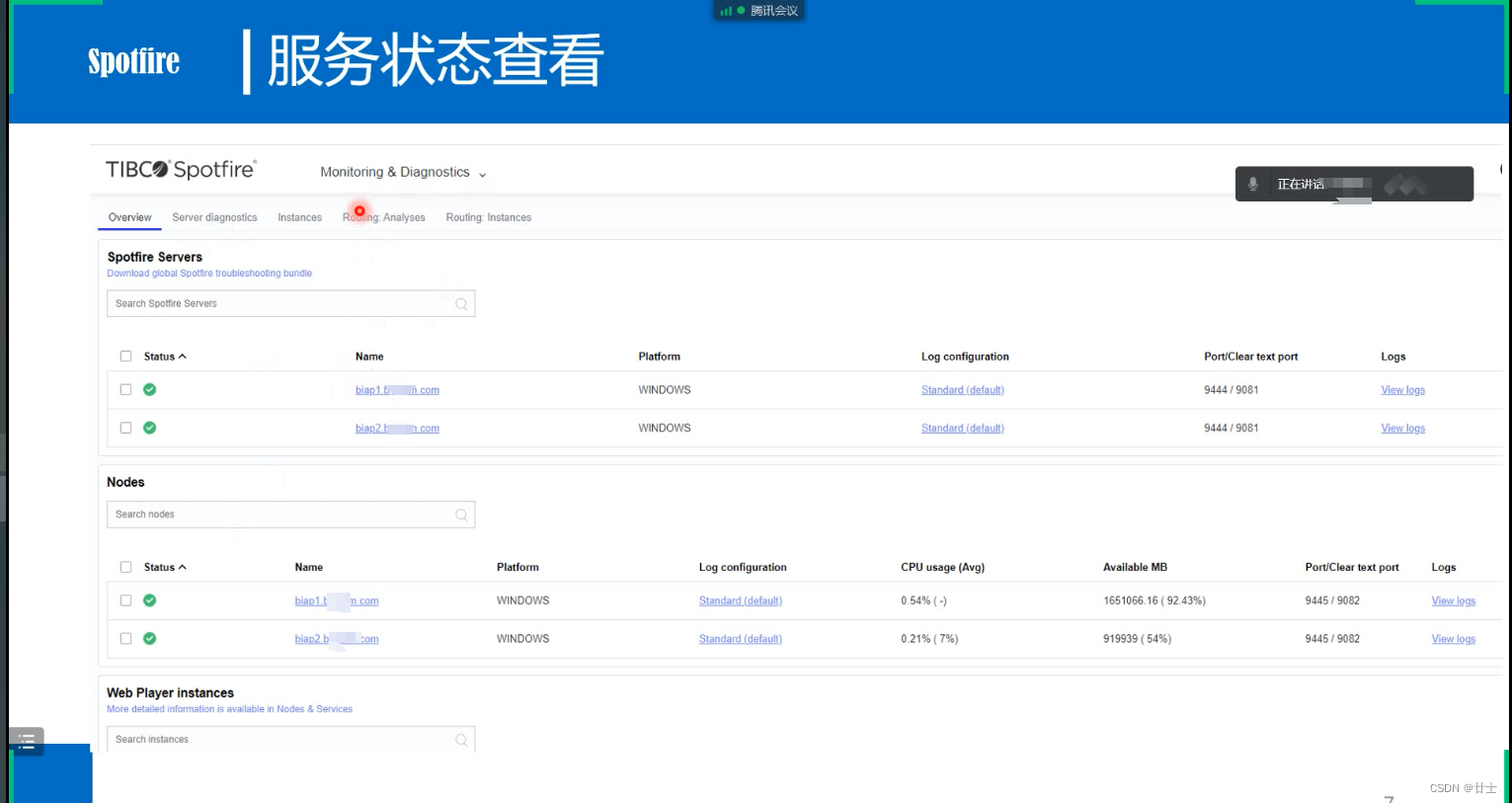This screenshot has width=1512, height=803.
Task: Click green status icon for biap1 node row
Action: click(150, 601)
